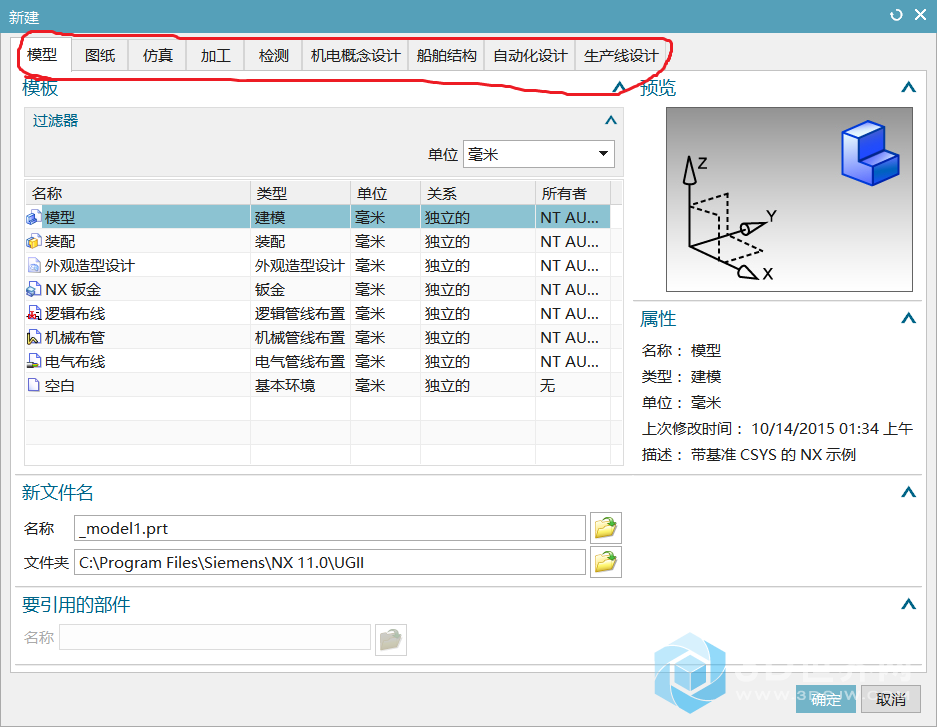Sort by the 单位 column header

click(x=385, y=193)
